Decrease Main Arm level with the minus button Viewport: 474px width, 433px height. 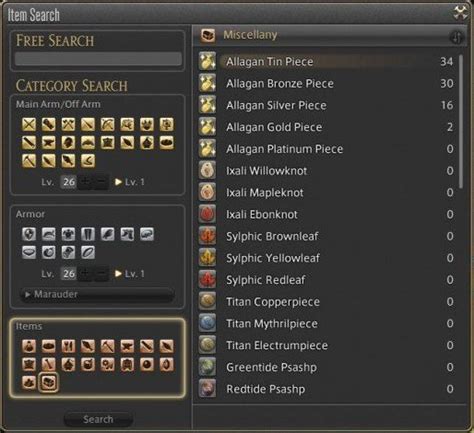click(101, 182)
